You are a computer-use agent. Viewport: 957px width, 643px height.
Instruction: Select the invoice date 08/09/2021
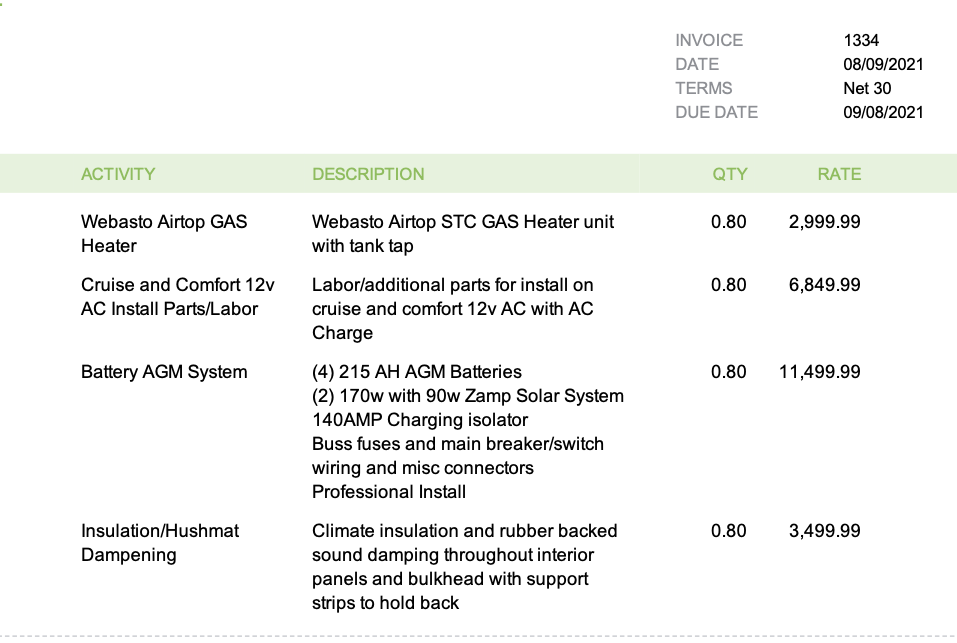coord(883,64)
